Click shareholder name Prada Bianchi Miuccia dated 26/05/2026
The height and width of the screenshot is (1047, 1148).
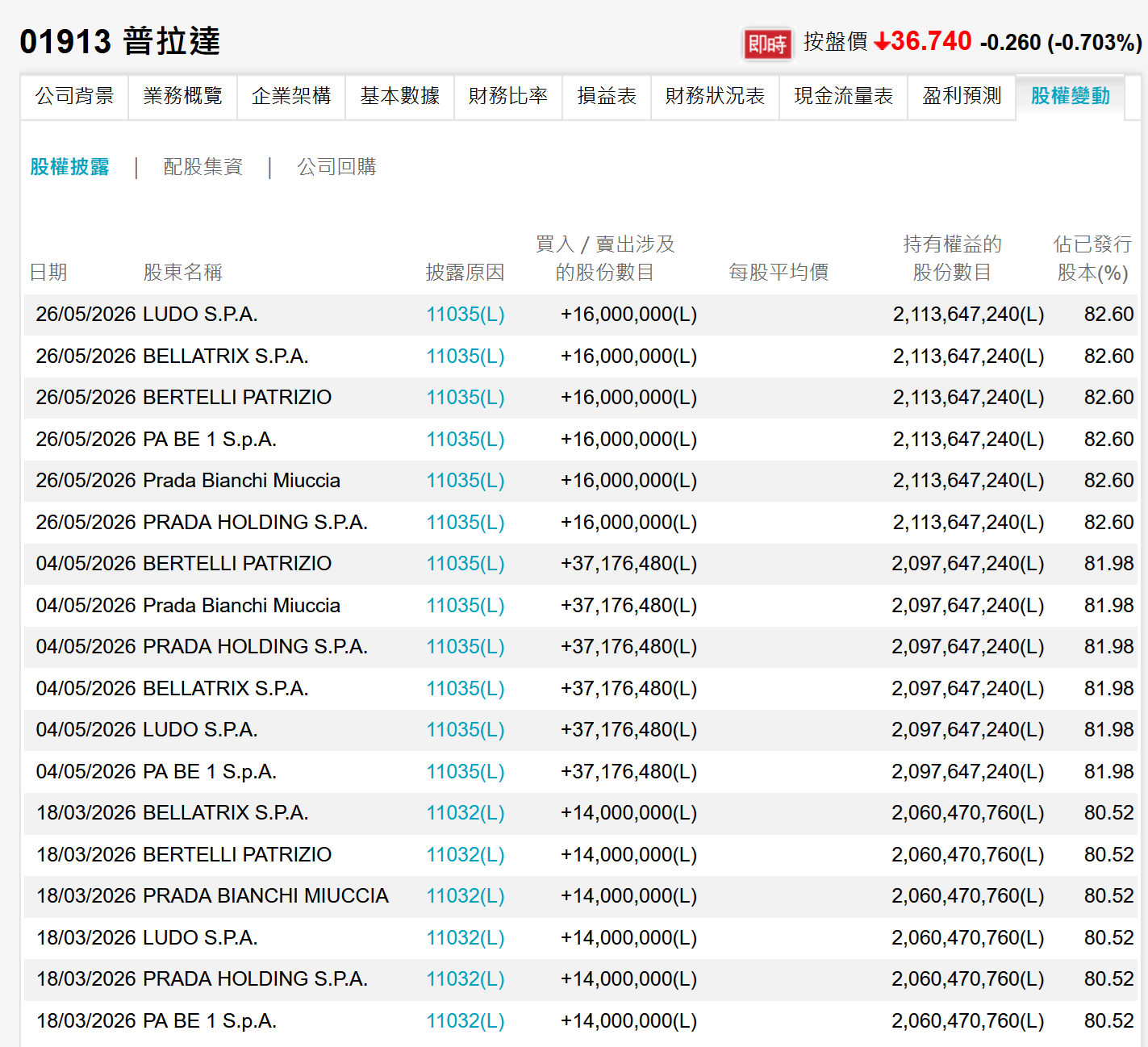pyautogui.click(x=241, y=481)
